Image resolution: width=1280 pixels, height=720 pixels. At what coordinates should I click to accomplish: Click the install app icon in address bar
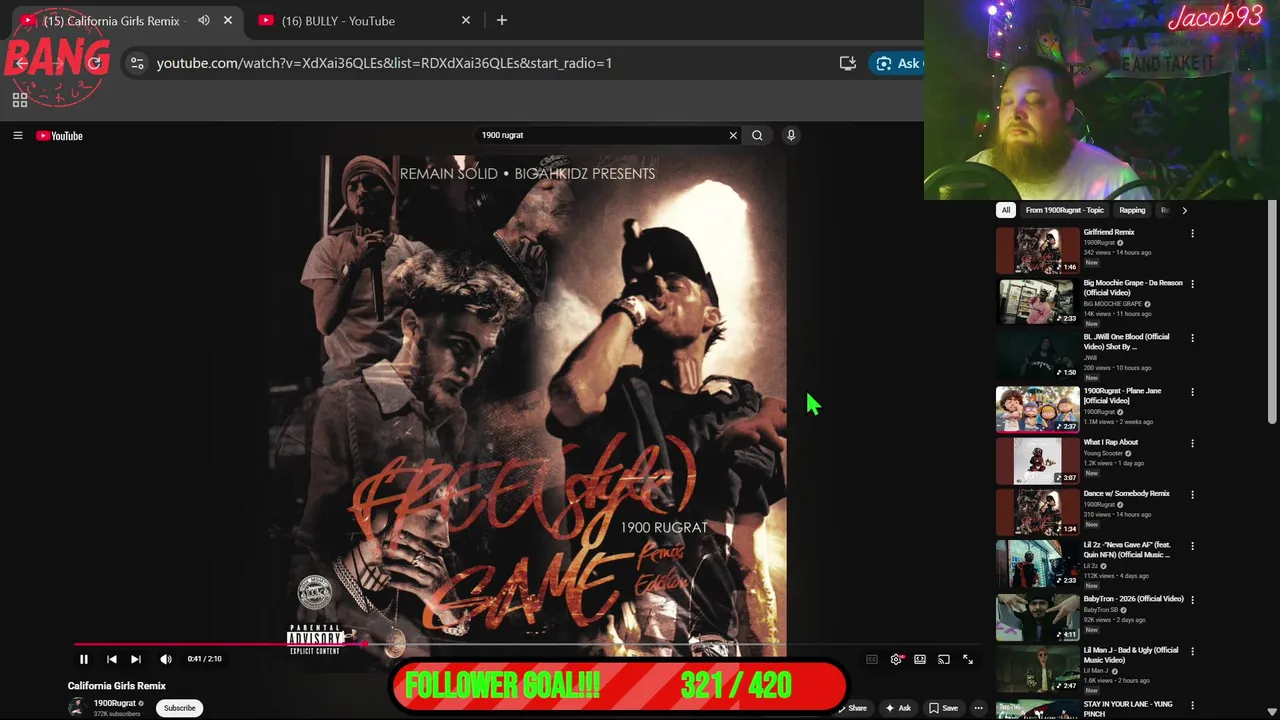click(848, 63)
